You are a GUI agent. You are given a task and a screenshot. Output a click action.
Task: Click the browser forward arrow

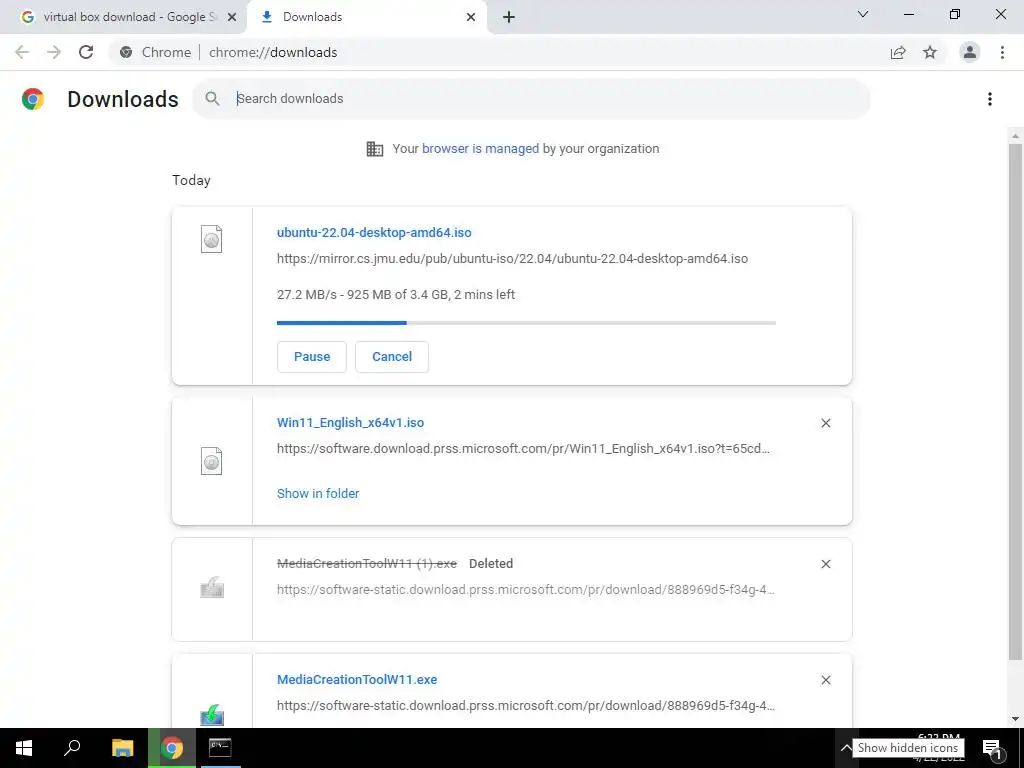(54, 52)
